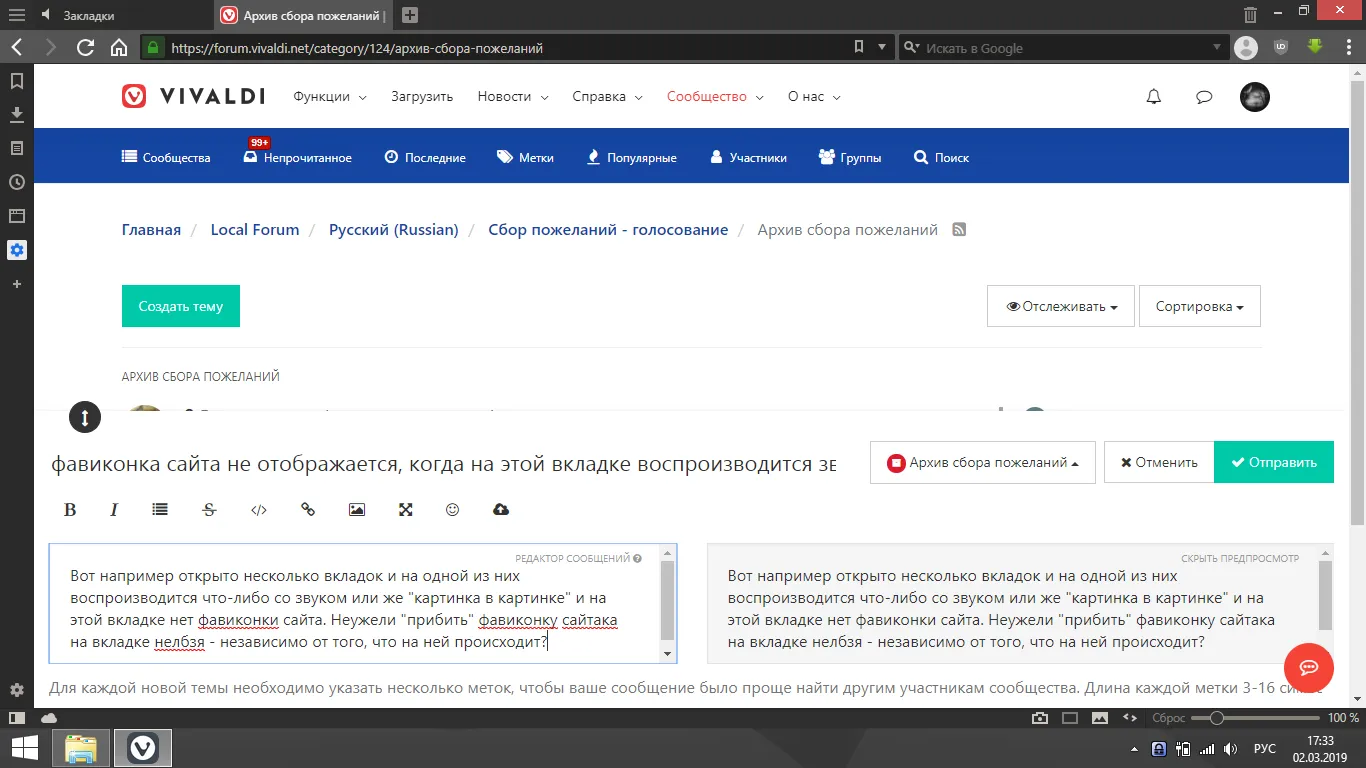Open the Window panel in the sidebar
The width and height of the screenshot is (1366, 768).
[x=16, y=216]
